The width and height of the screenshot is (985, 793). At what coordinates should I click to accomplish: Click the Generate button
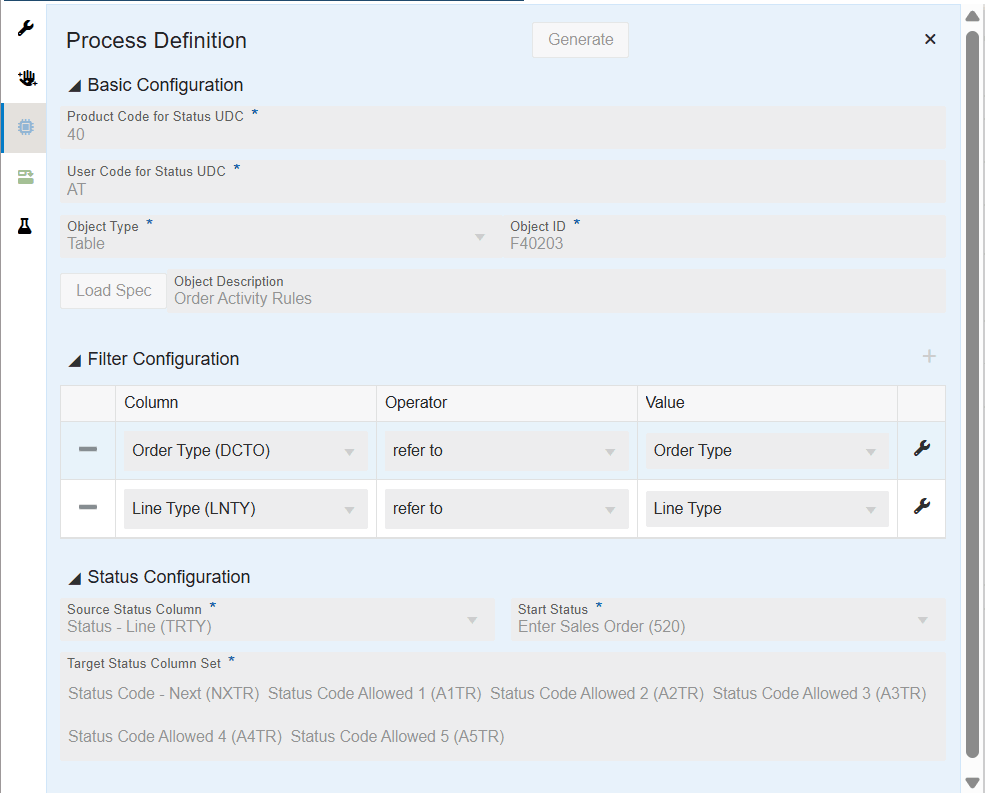pos(580,40)
